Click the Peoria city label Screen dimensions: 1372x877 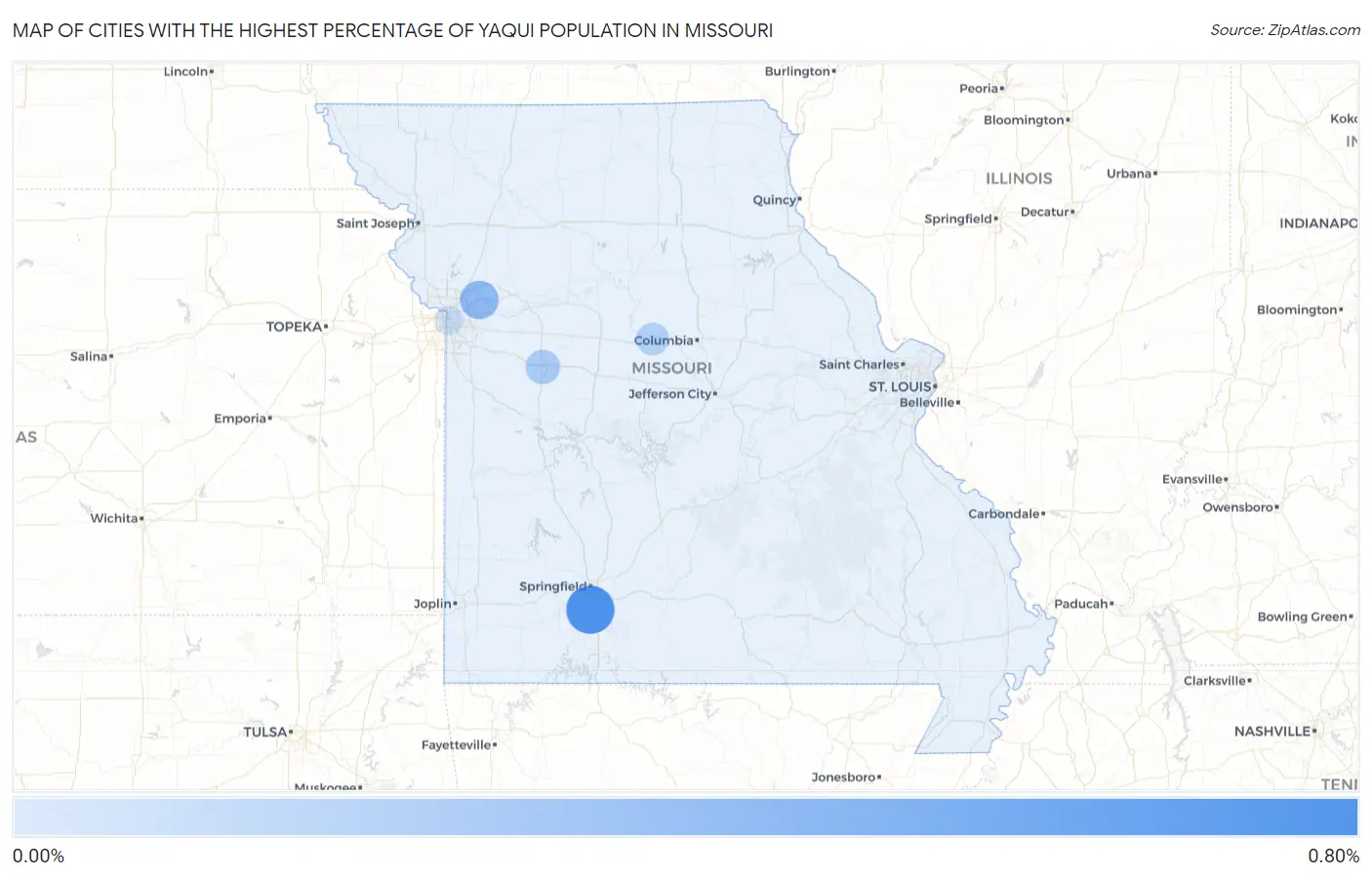tap(979, 89)
